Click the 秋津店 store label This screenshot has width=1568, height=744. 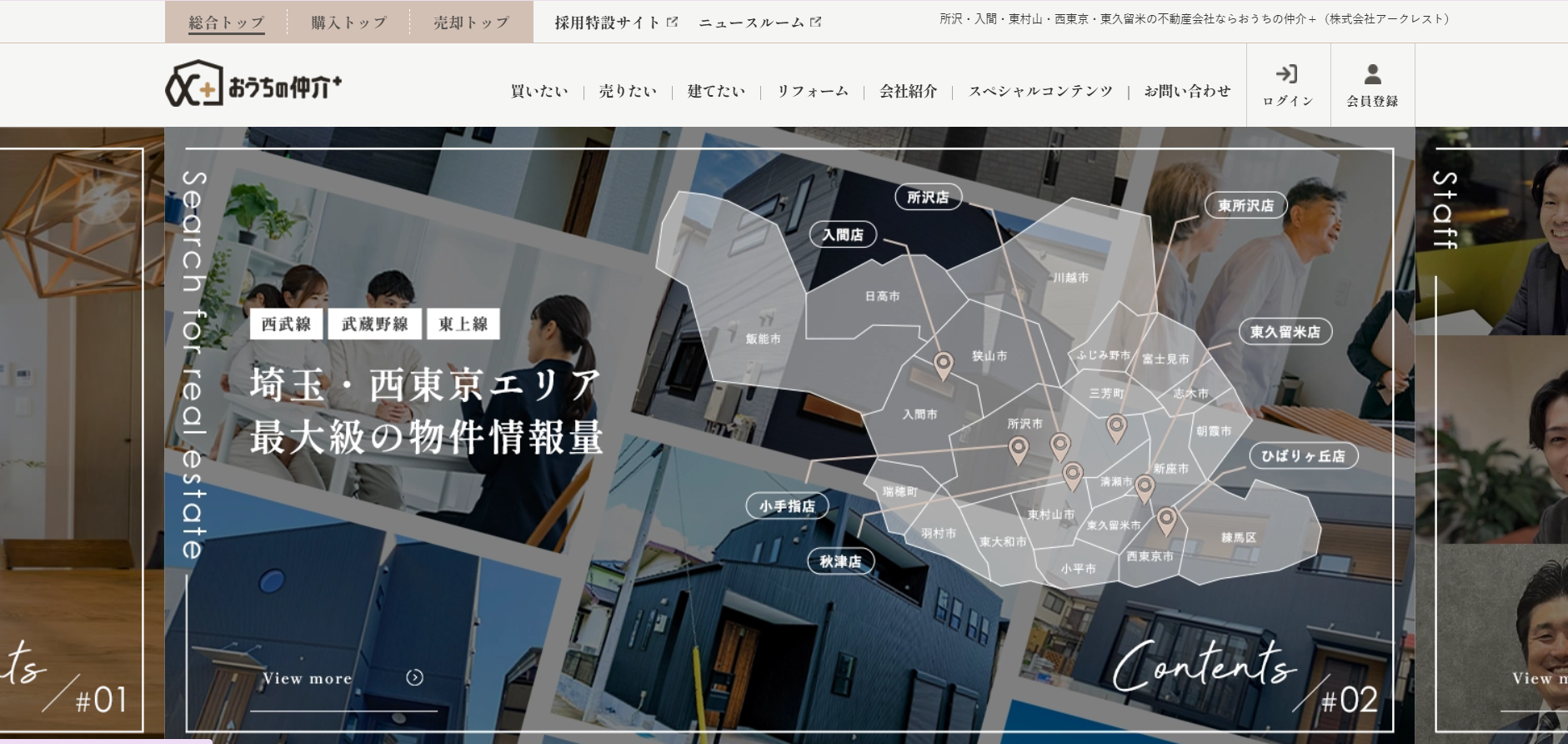point(840,561)
